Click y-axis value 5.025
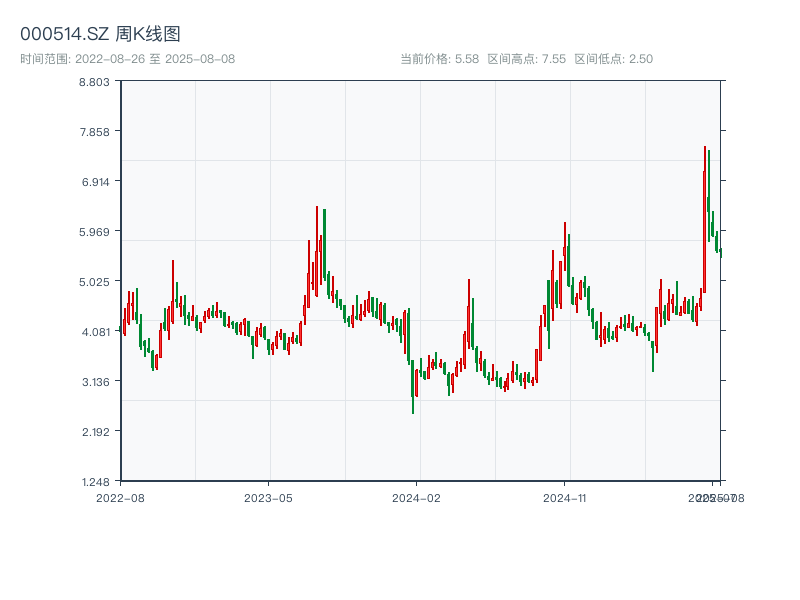 pyautogui.click(x=94, y=282)
